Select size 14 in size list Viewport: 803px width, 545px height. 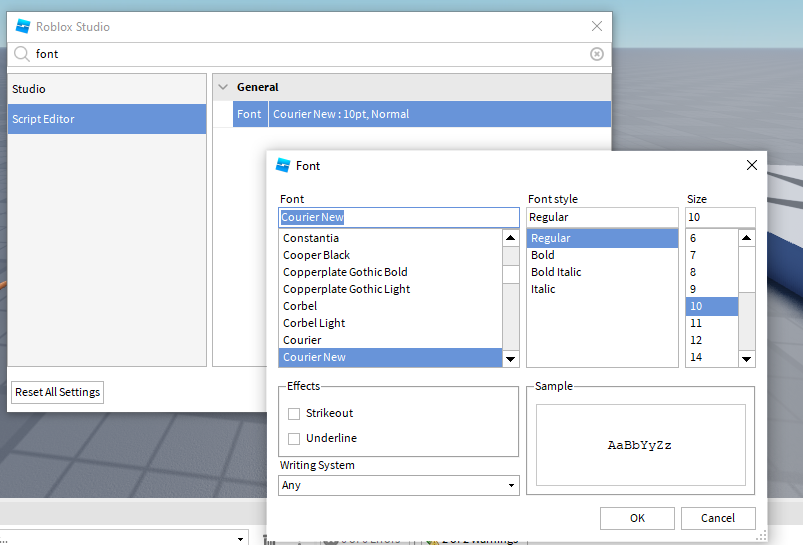712,357
